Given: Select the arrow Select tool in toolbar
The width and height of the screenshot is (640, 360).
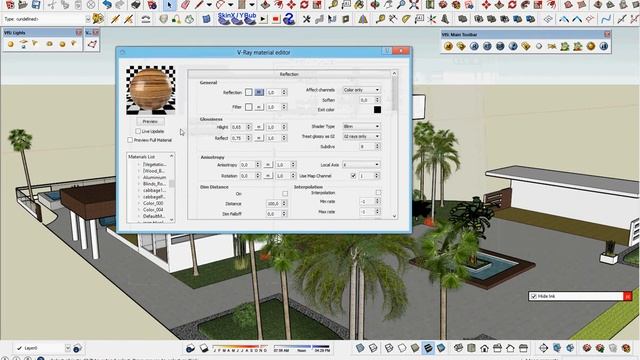Looking at the screenshot, I should (169, 5).
